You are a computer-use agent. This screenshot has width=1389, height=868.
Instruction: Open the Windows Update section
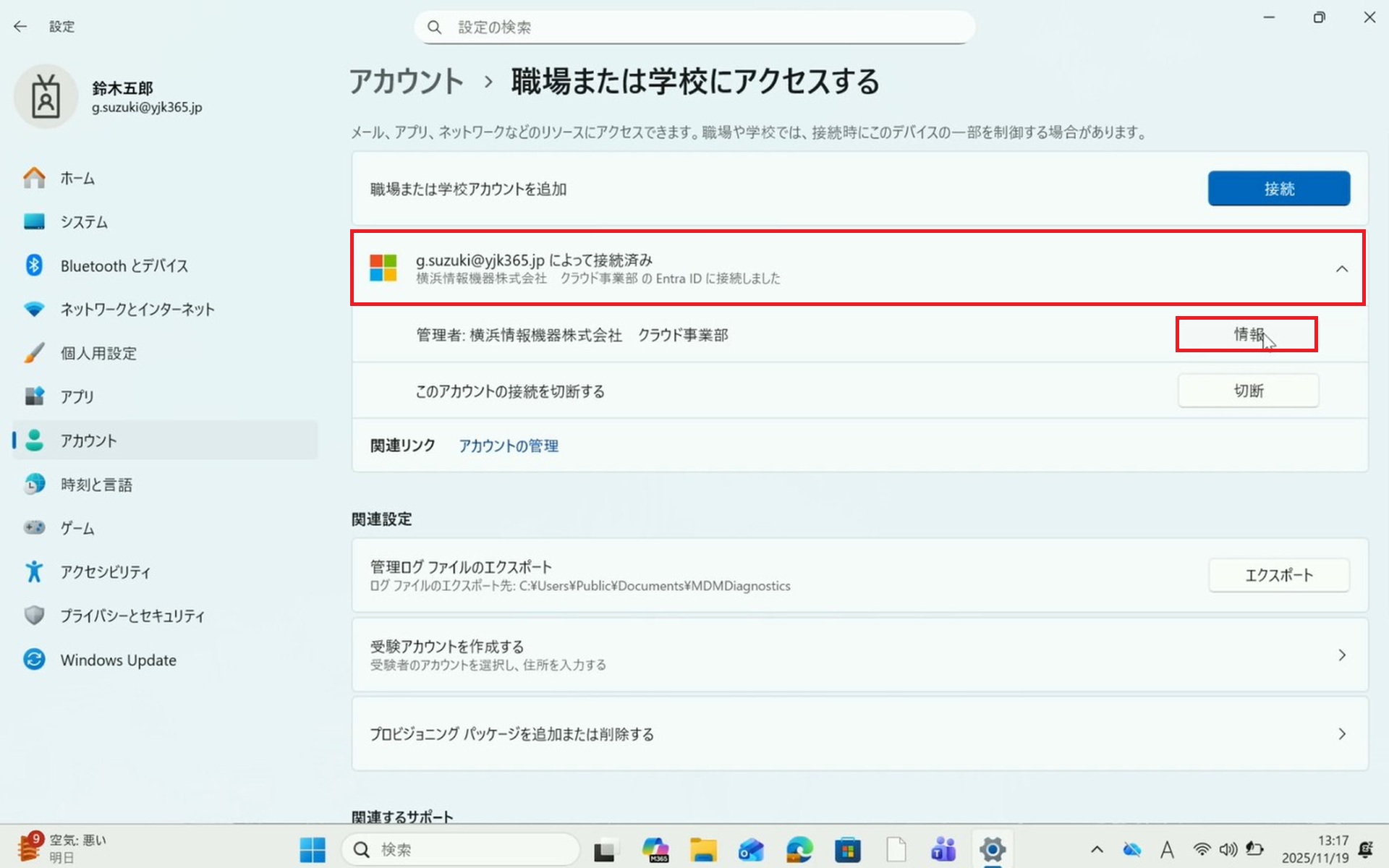click(x=118, y=660)
